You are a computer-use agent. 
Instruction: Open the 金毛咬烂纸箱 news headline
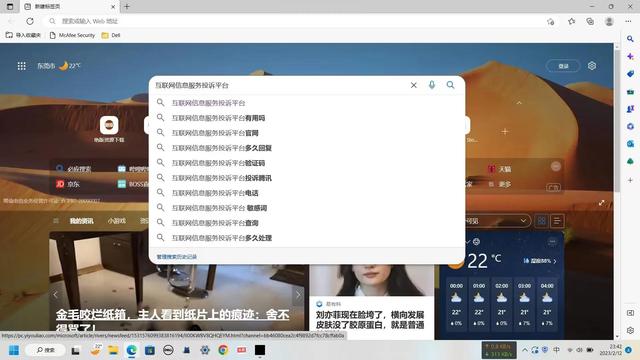pos(172,320)
